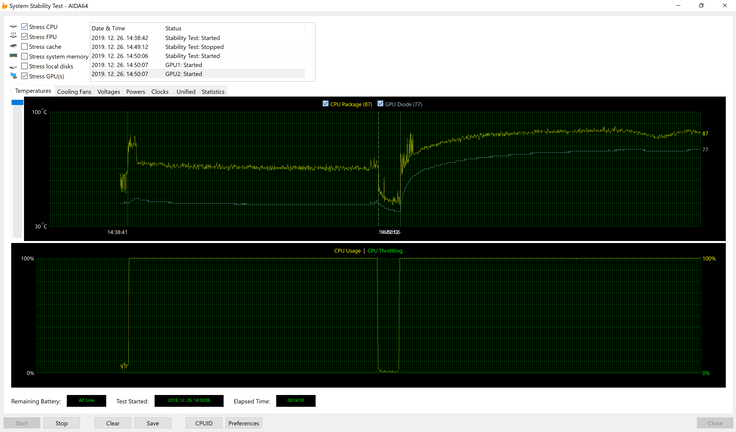Toggle GPU Diode graph checkbox
Image resolution: width=736 pixels, height=432 pixels.
pyautogui.click(x=380, y=104)
